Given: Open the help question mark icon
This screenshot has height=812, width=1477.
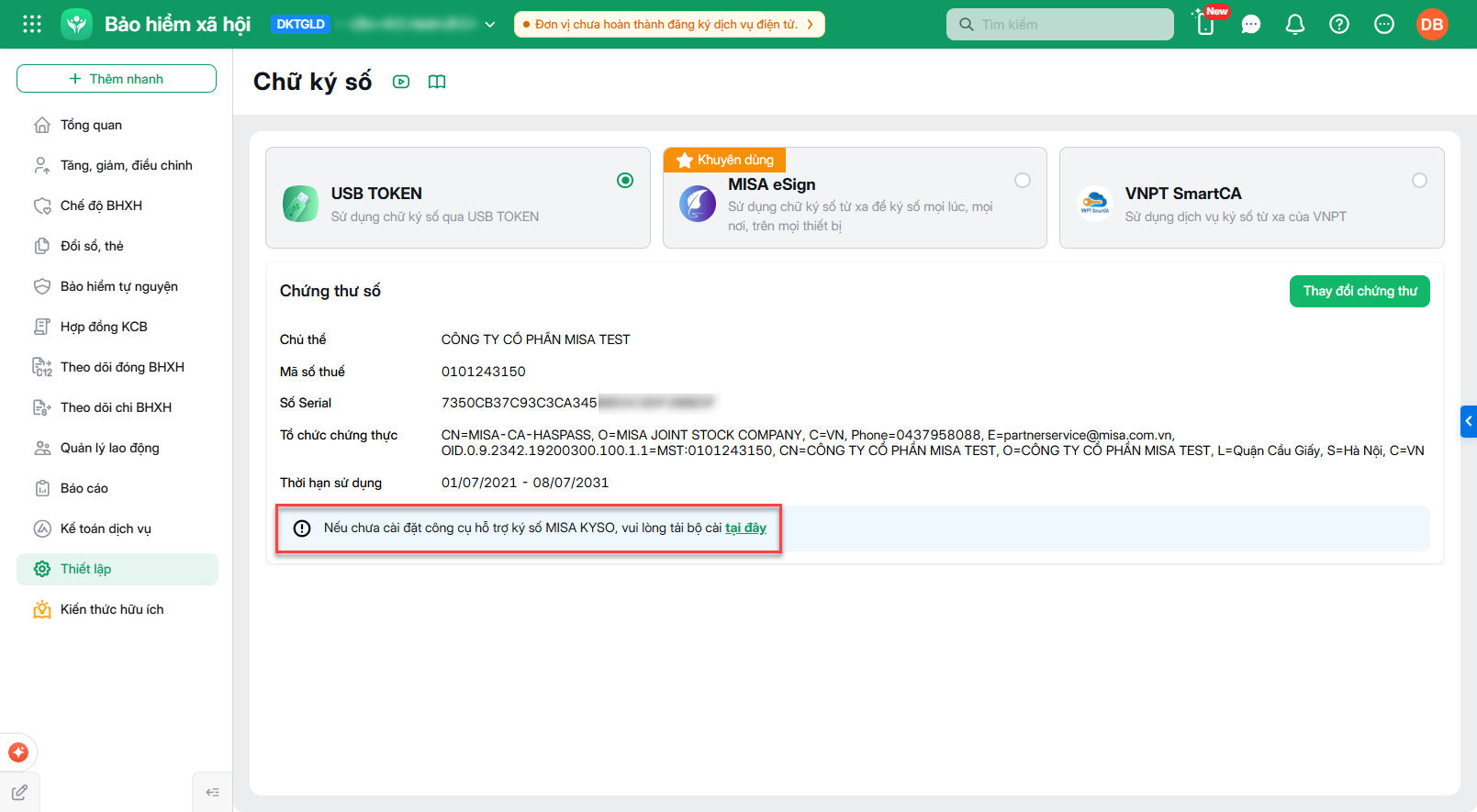Looking at the screenshot, I should tap(1339, 25).
